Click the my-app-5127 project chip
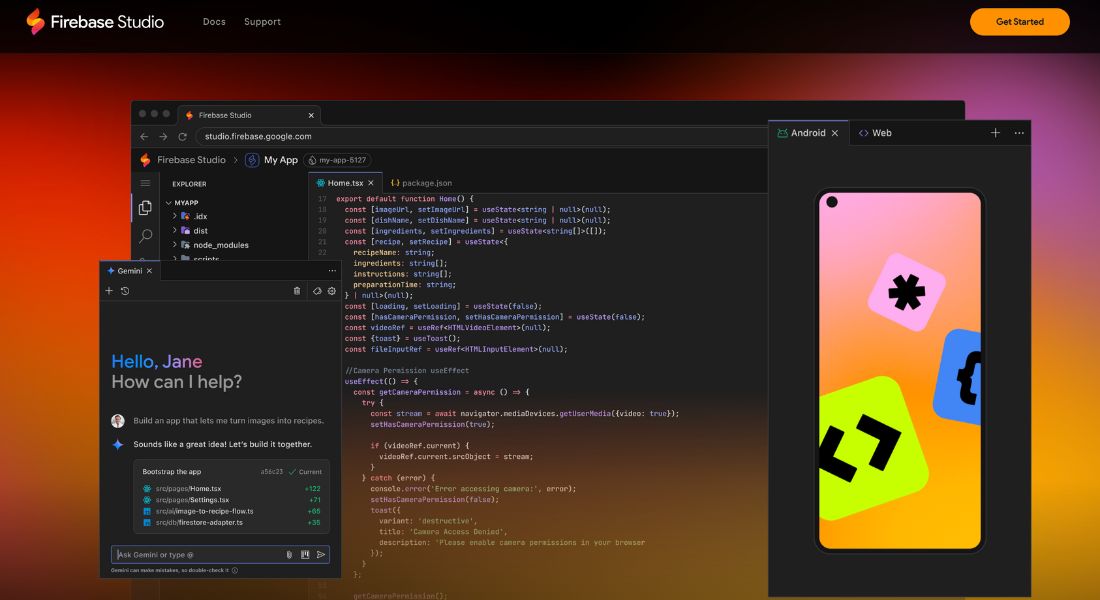The height and width of the screenshot is (600, 1100). click(337, 160)
